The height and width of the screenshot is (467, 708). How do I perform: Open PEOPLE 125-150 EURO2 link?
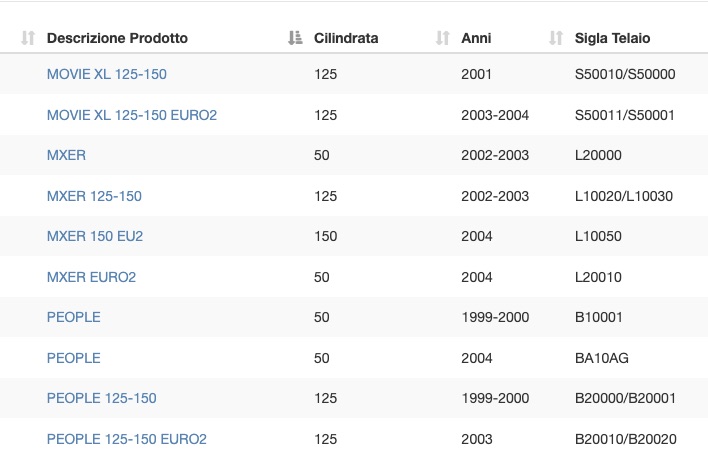(x=127, y=439)
